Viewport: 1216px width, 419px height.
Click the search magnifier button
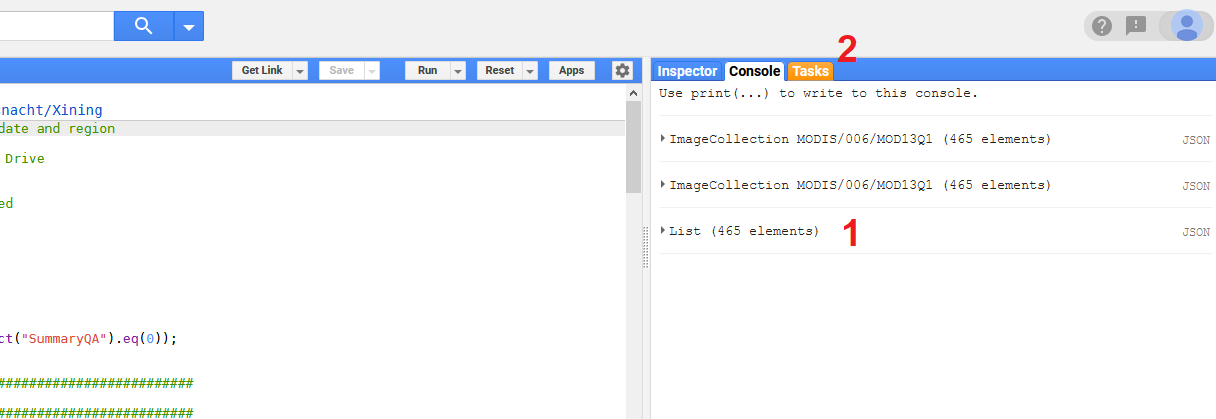tap(144, 26)
